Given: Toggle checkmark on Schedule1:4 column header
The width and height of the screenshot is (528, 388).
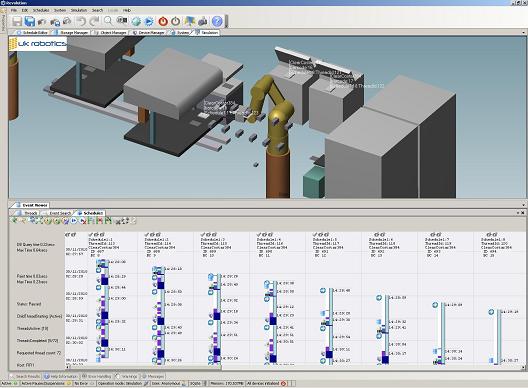Looking at the screenshot, I should (259, 234).
